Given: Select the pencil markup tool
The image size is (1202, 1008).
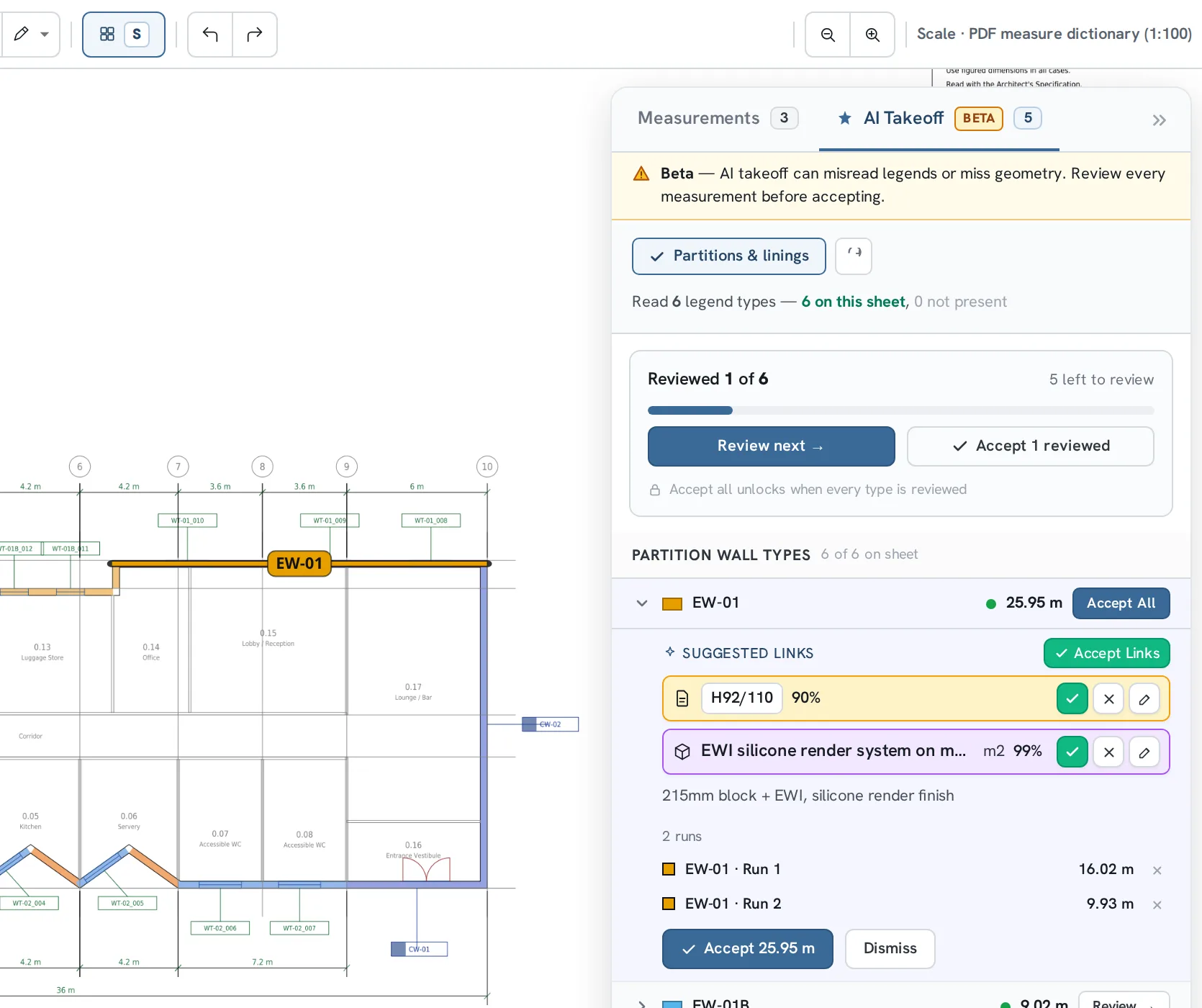Looking at the screenshot, I should 22,34.
